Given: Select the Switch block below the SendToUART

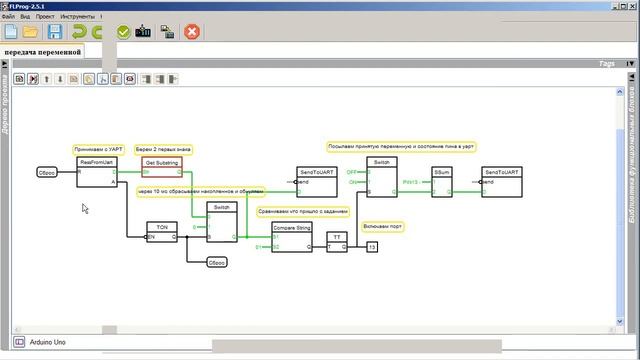Looking at the screenshot, I should [x=222, y=222].
